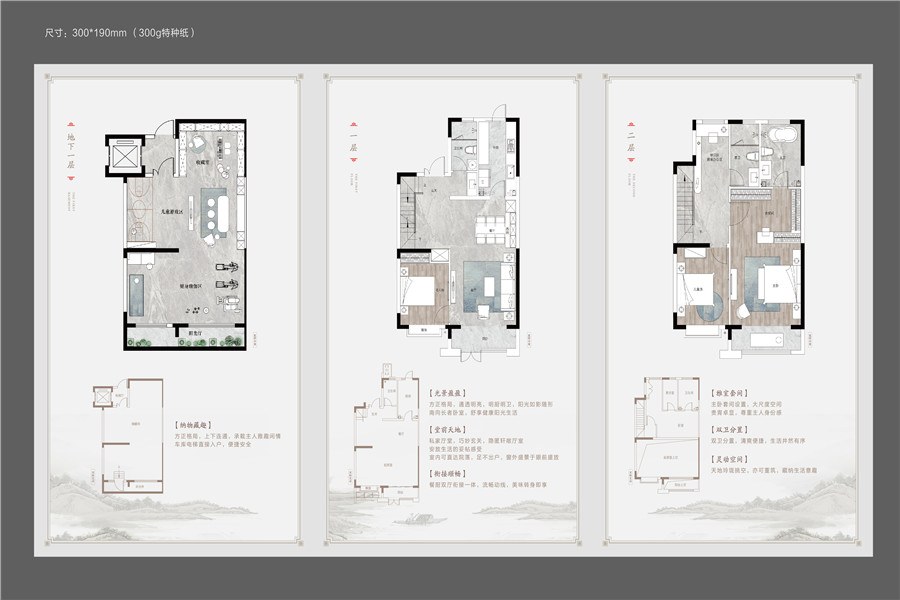This screenshot has height=600, width=900.
Task: Click the '阳光厅' label in basement plan
Action: point(195,332)
